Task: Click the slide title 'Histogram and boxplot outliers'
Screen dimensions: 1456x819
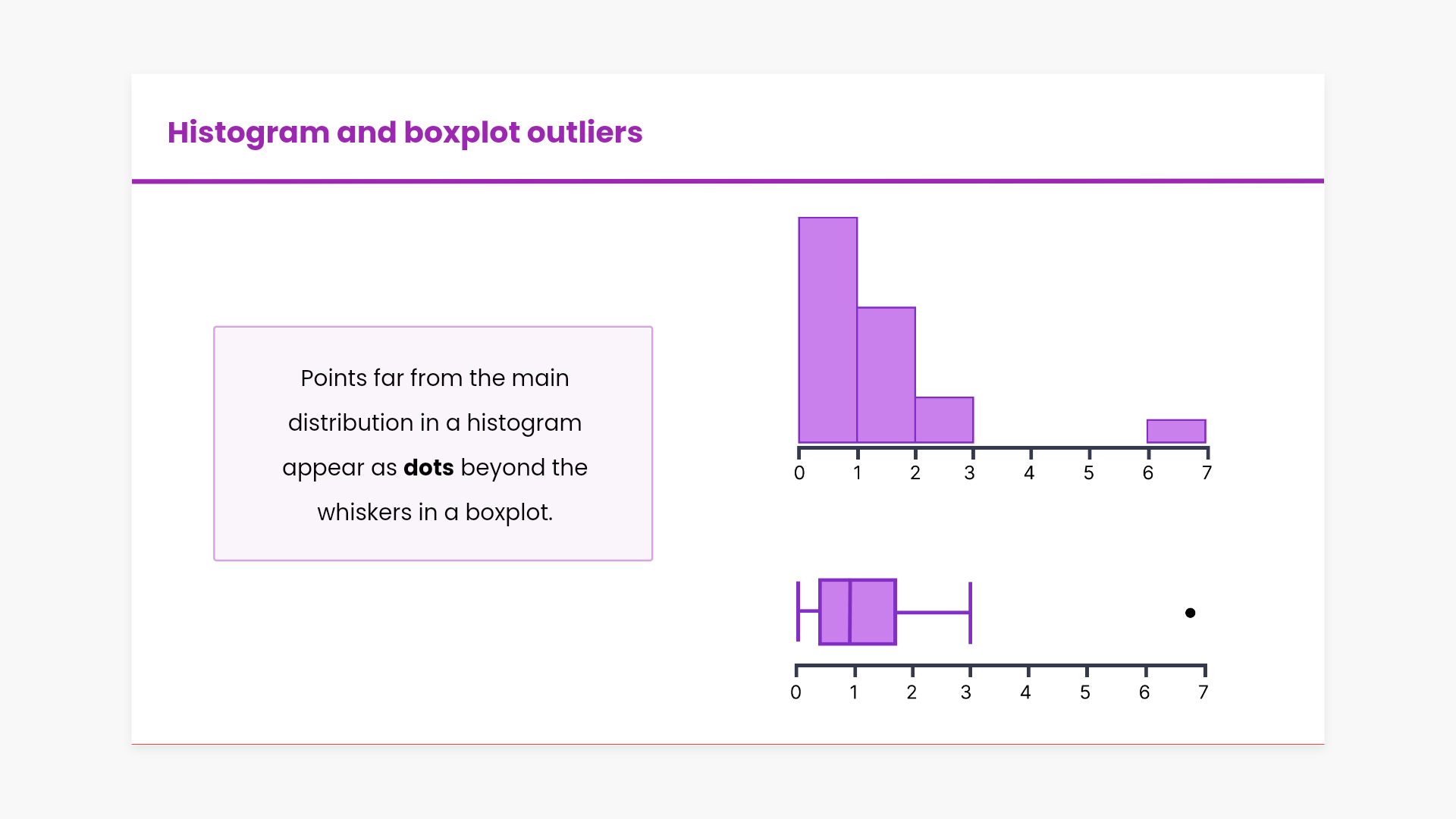Action: tap(405, 133)
